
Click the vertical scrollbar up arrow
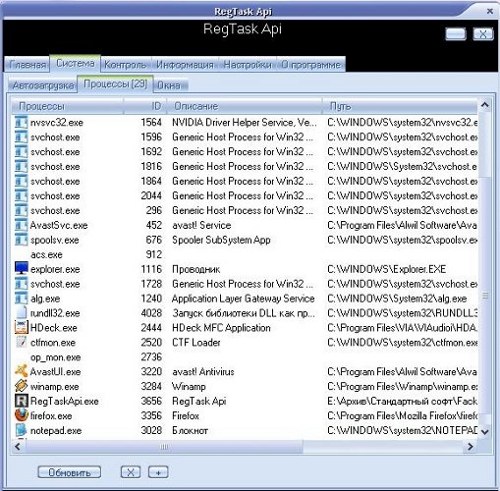[485, 105]
